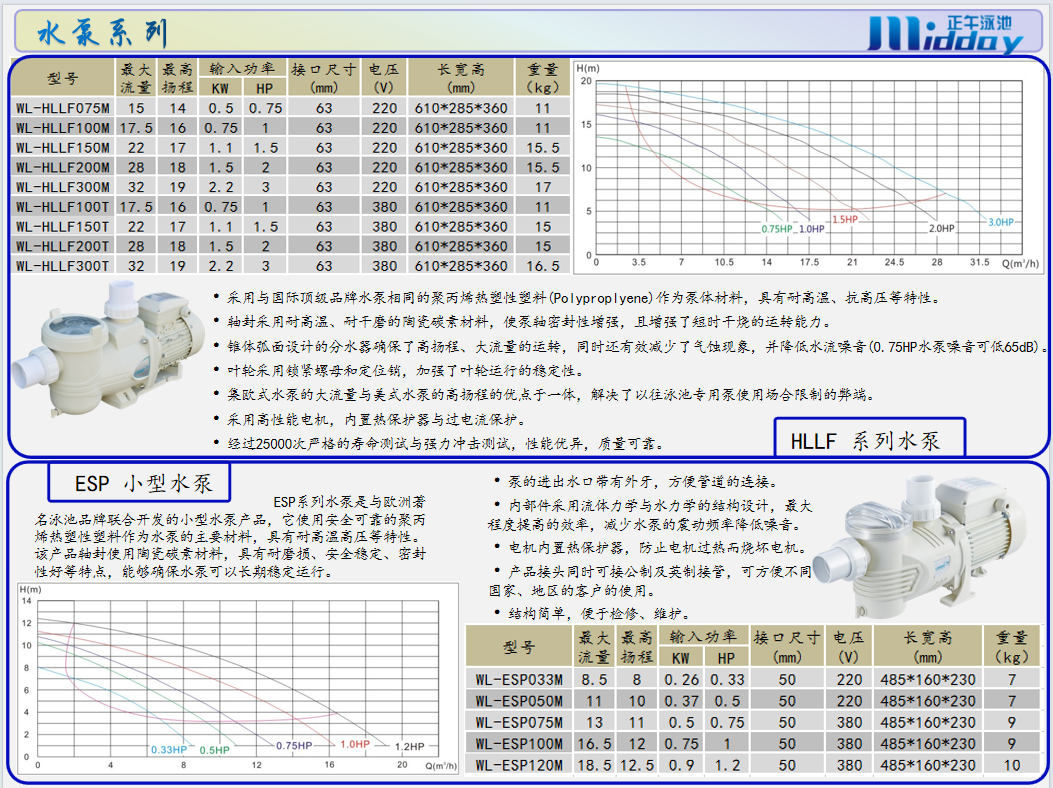Click the paragraph starting ESP系列水泵是与欧洲著
The image size is (1053, 788).
click(x=230, y=536)
